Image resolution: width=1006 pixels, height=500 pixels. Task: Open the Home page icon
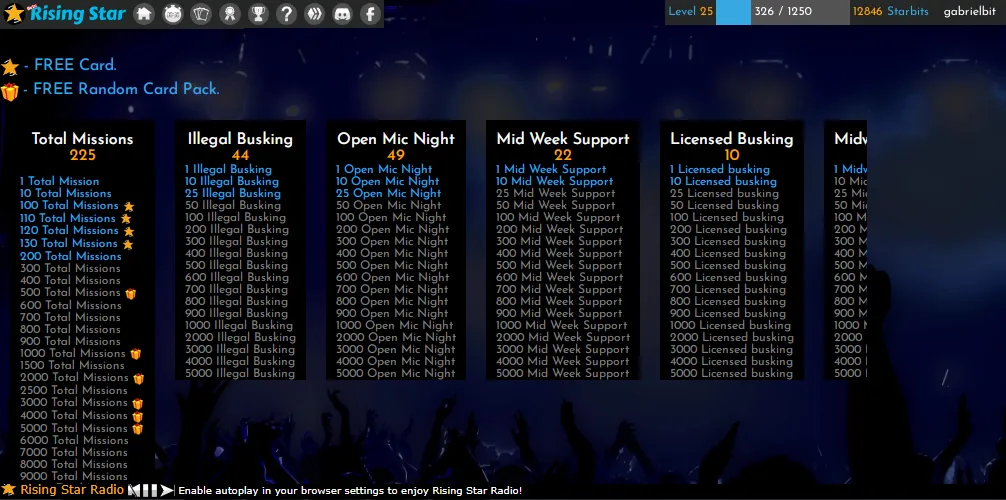[144, 13]
